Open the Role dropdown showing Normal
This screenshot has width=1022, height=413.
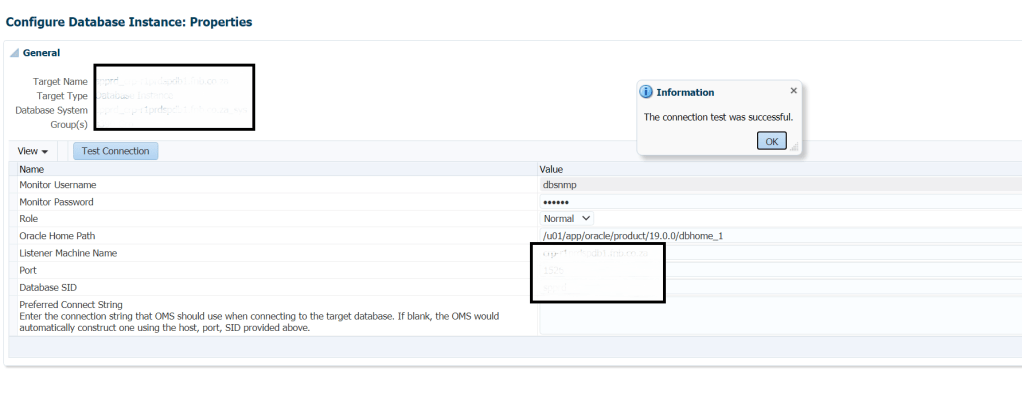point(567,218)
